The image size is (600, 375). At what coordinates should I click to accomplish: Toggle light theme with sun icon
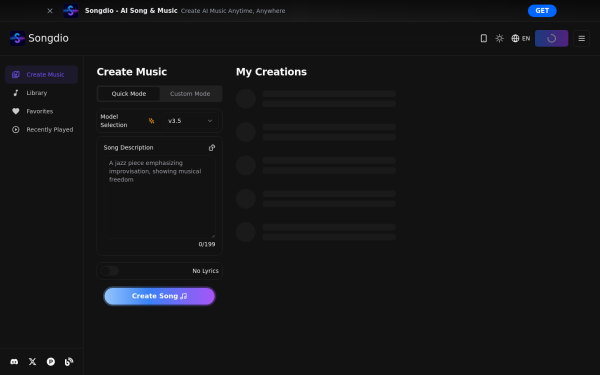coord(499,38)
